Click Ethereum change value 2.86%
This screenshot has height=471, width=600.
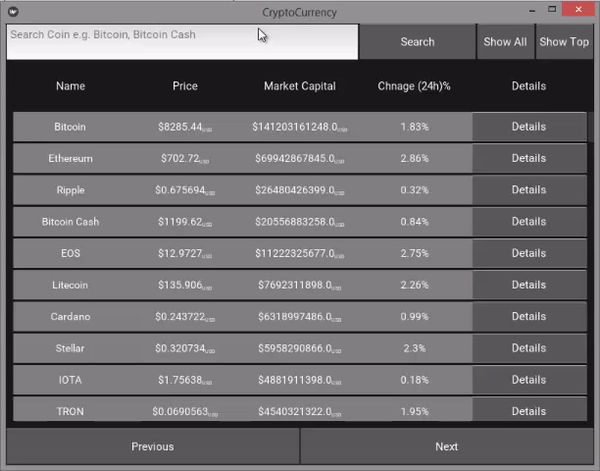tap(414, 158)
